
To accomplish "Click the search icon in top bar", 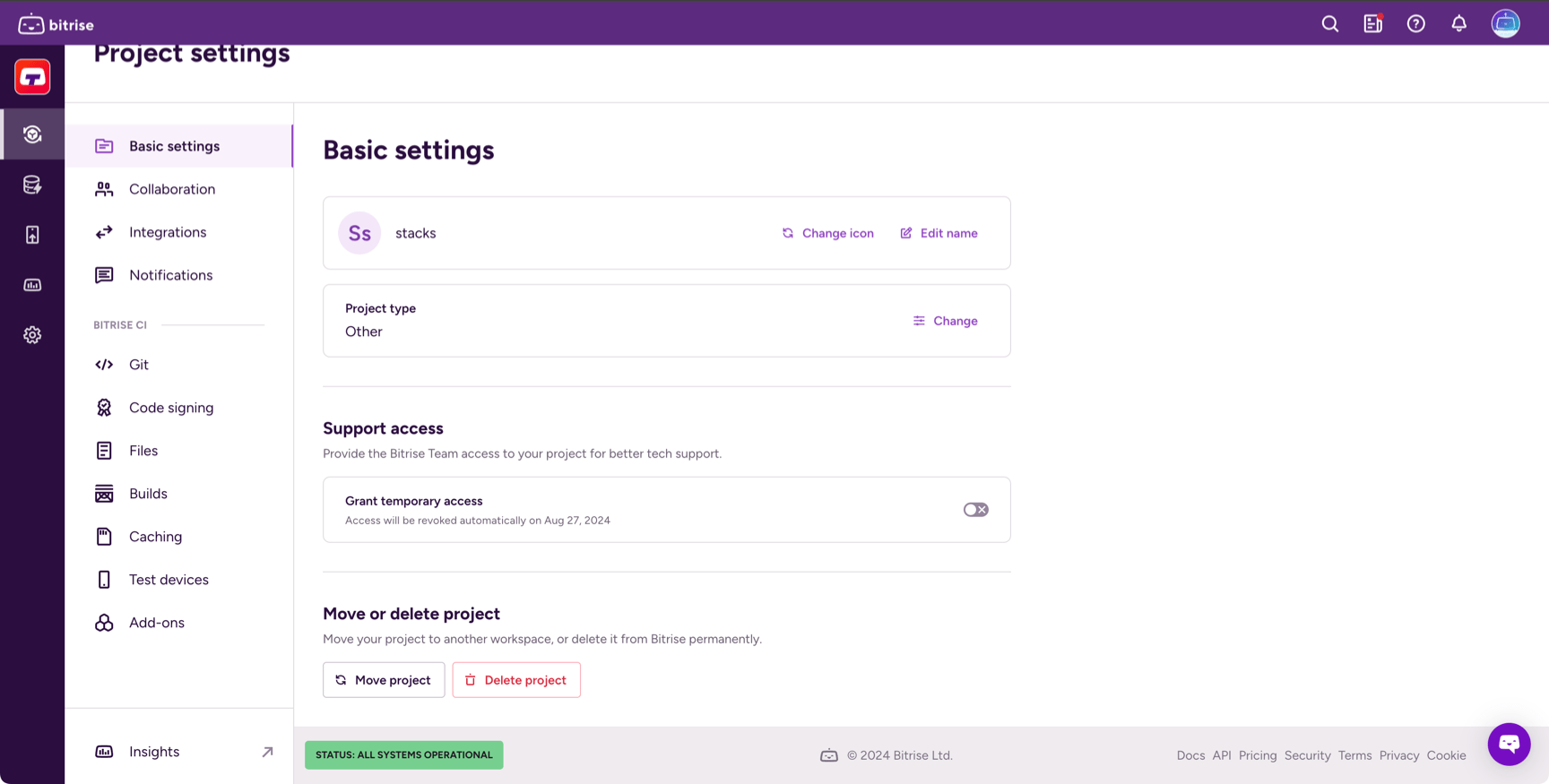I will tap(1329, 24).
